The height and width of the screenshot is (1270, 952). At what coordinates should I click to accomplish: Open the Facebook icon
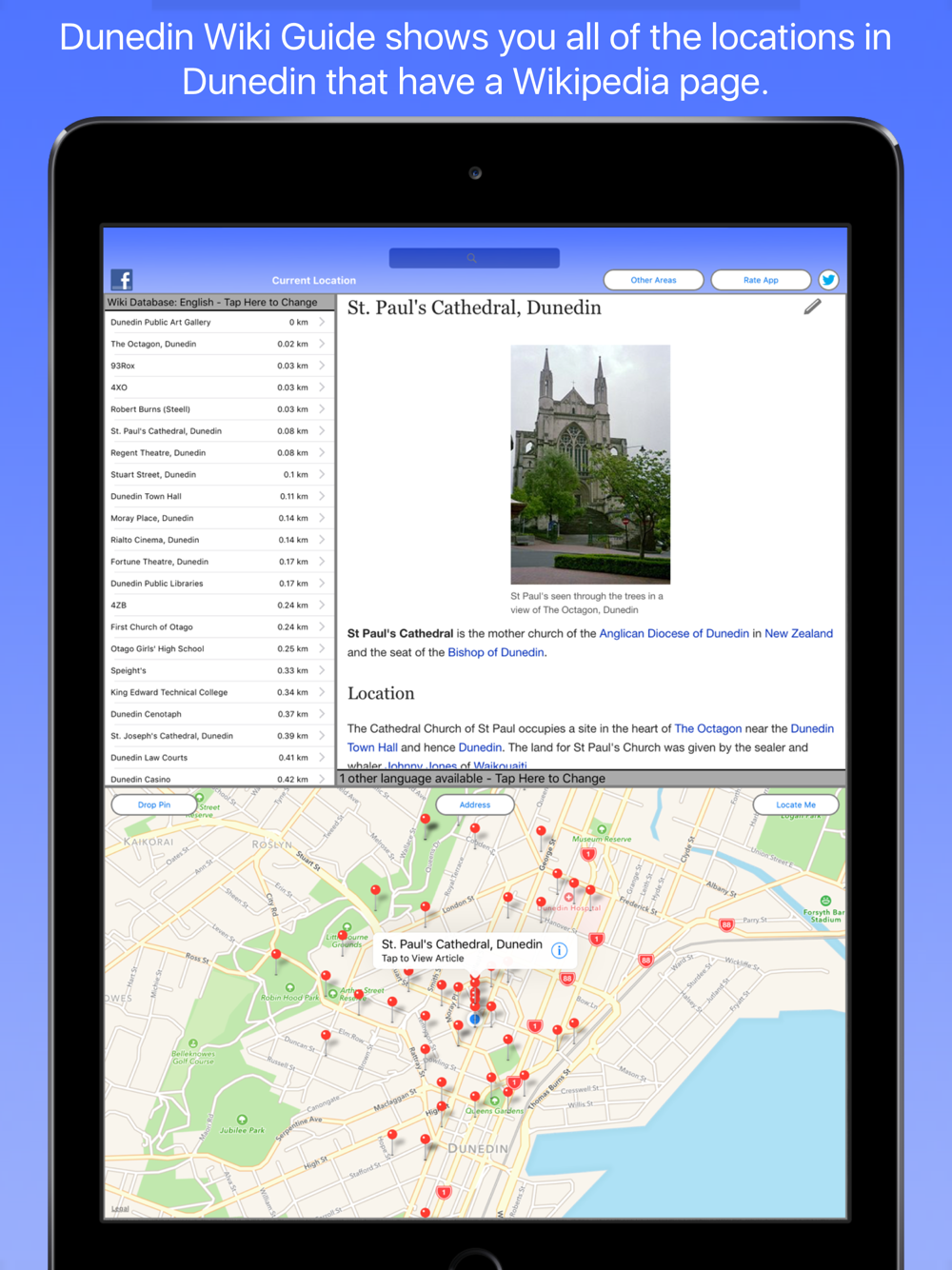pos(122,279)
